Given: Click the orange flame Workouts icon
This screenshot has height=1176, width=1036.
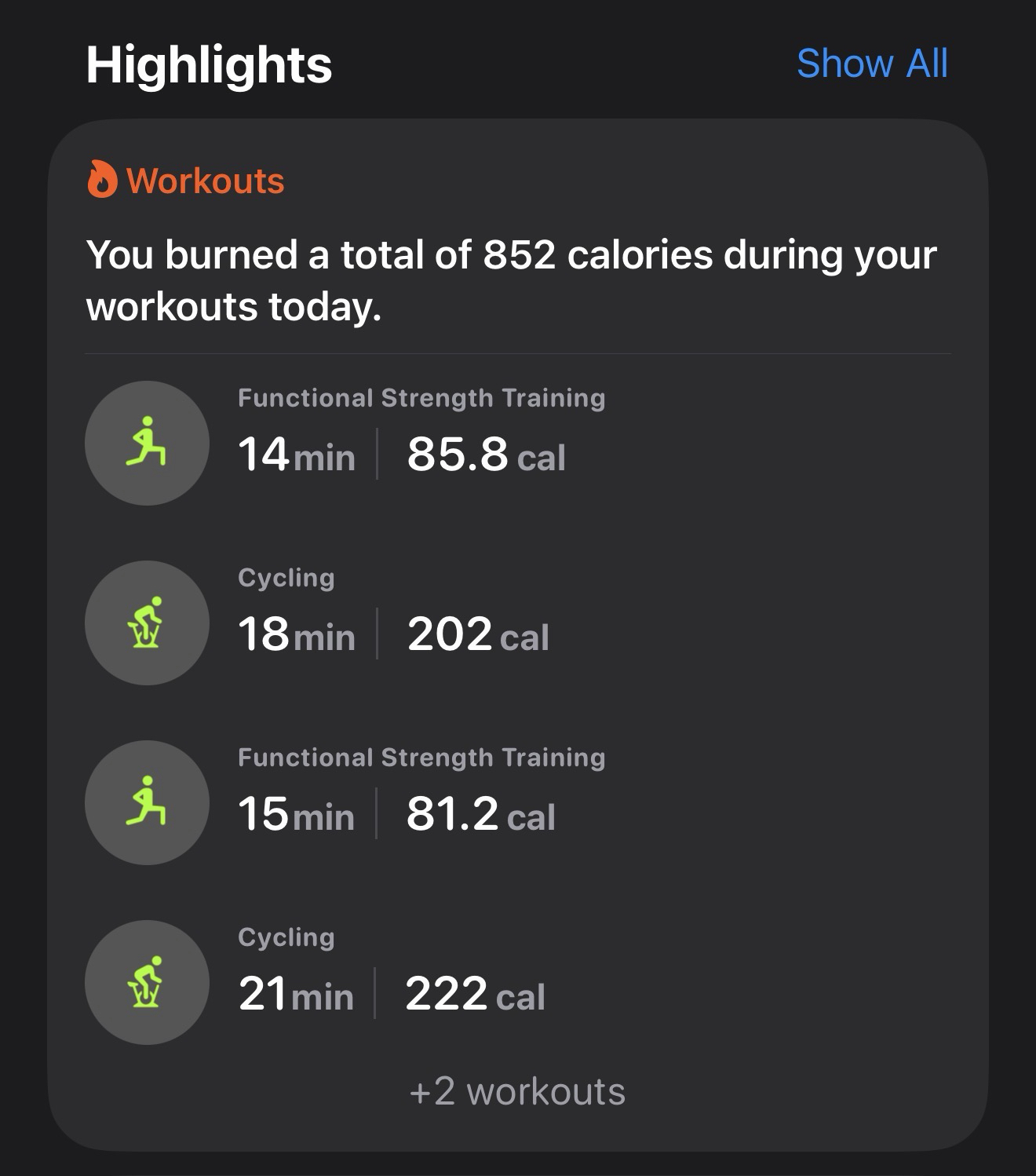Looking at the screenshot, I should pyautogui.click(x=101, y=180).
